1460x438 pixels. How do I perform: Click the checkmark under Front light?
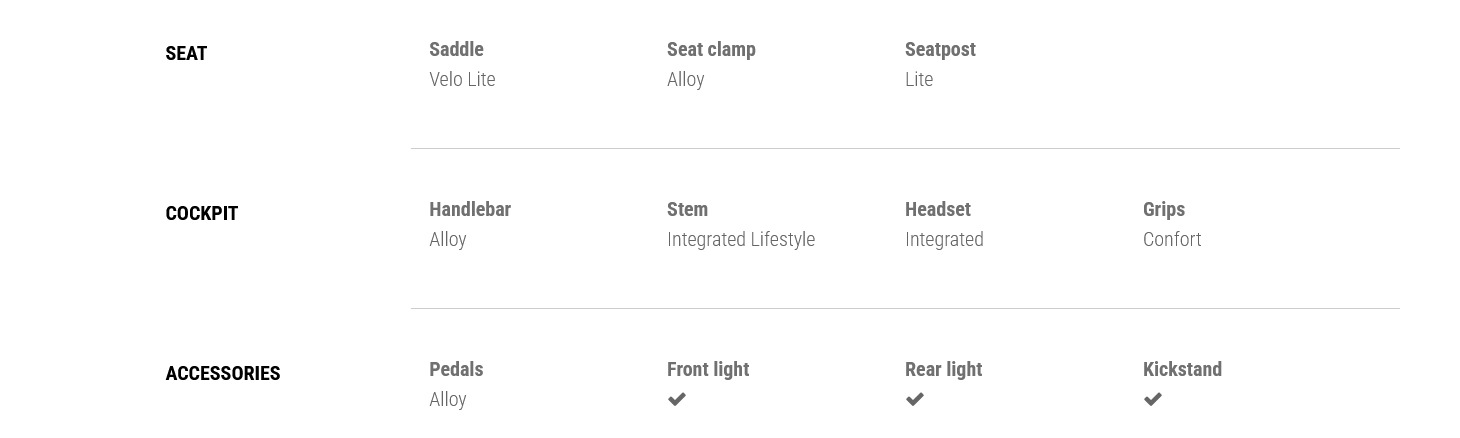pyautogui.click(x=677, y=399)
